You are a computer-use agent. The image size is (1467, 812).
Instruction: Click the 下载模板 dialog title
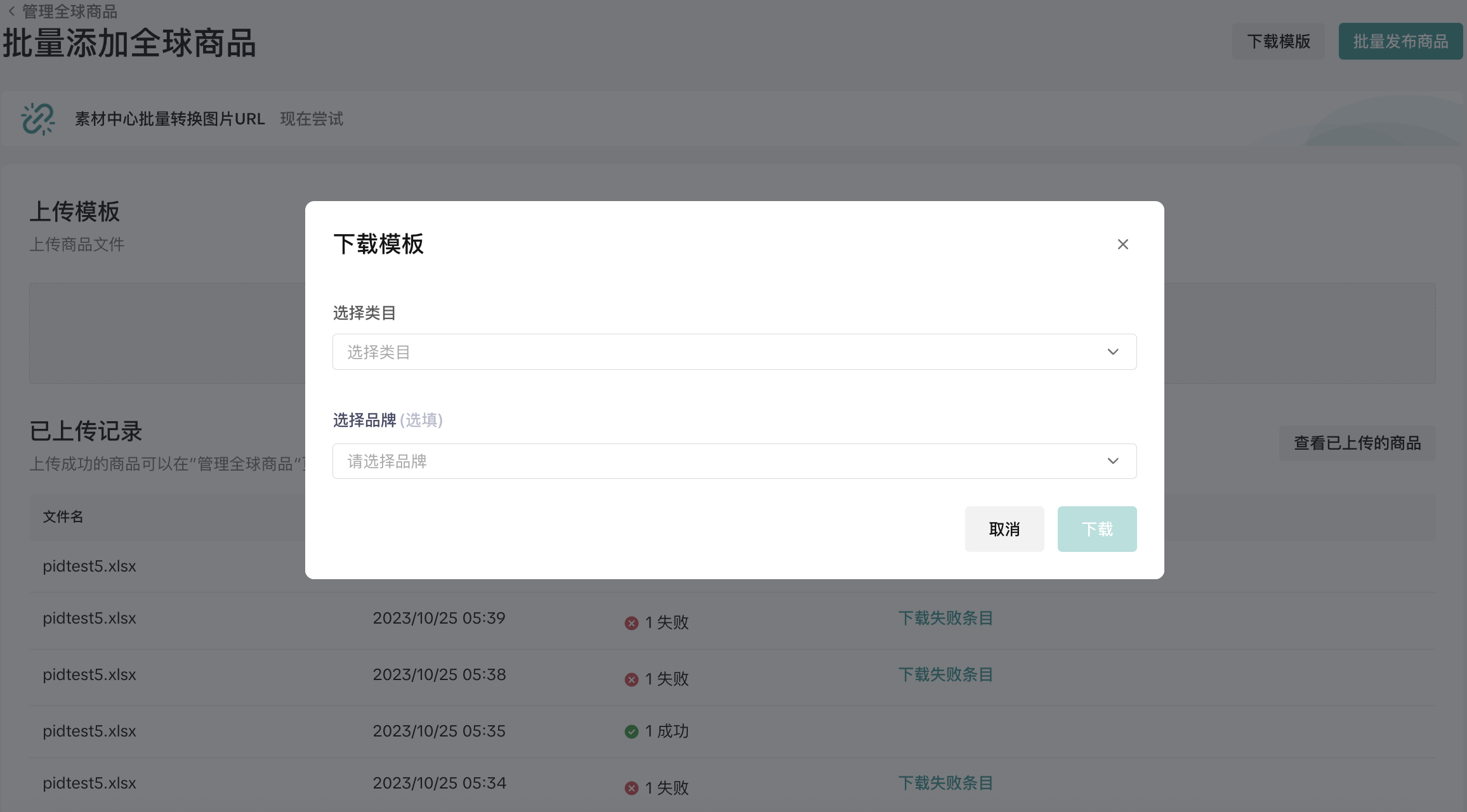click(x=379, y=244)
